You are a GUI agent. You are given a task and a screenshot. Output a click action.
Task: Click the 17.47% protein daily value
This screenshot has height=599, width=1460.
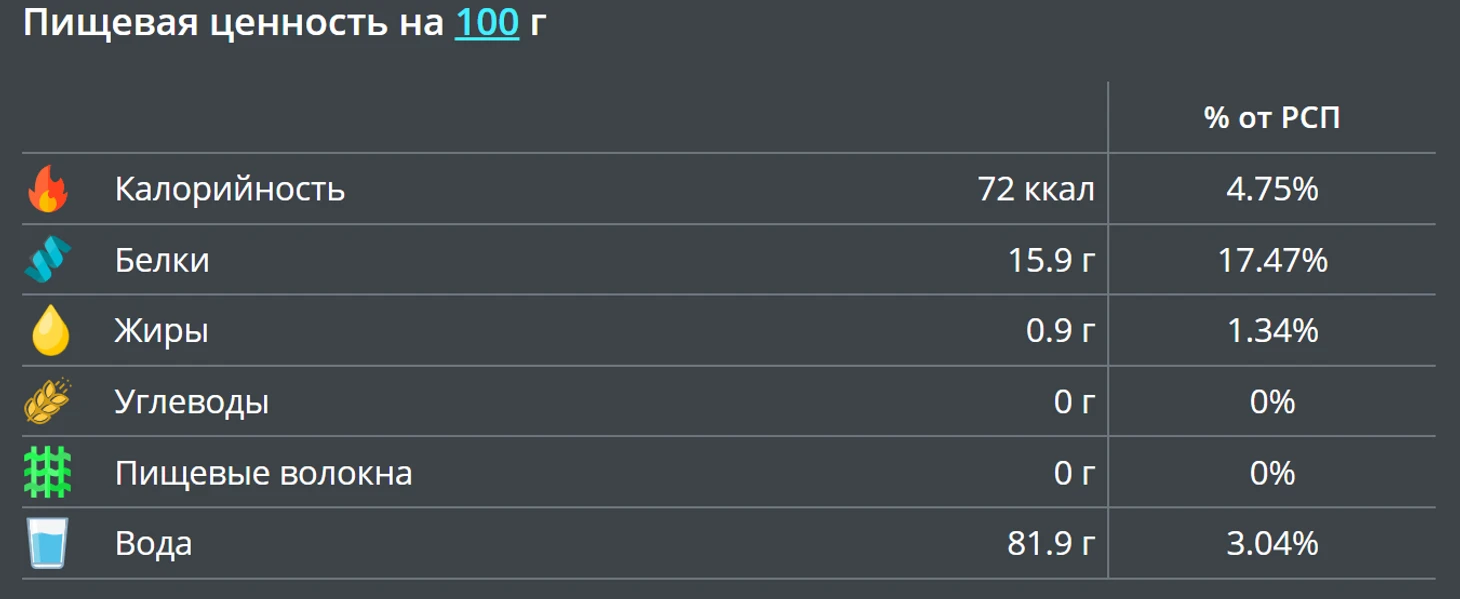[x=1272, y=260]
